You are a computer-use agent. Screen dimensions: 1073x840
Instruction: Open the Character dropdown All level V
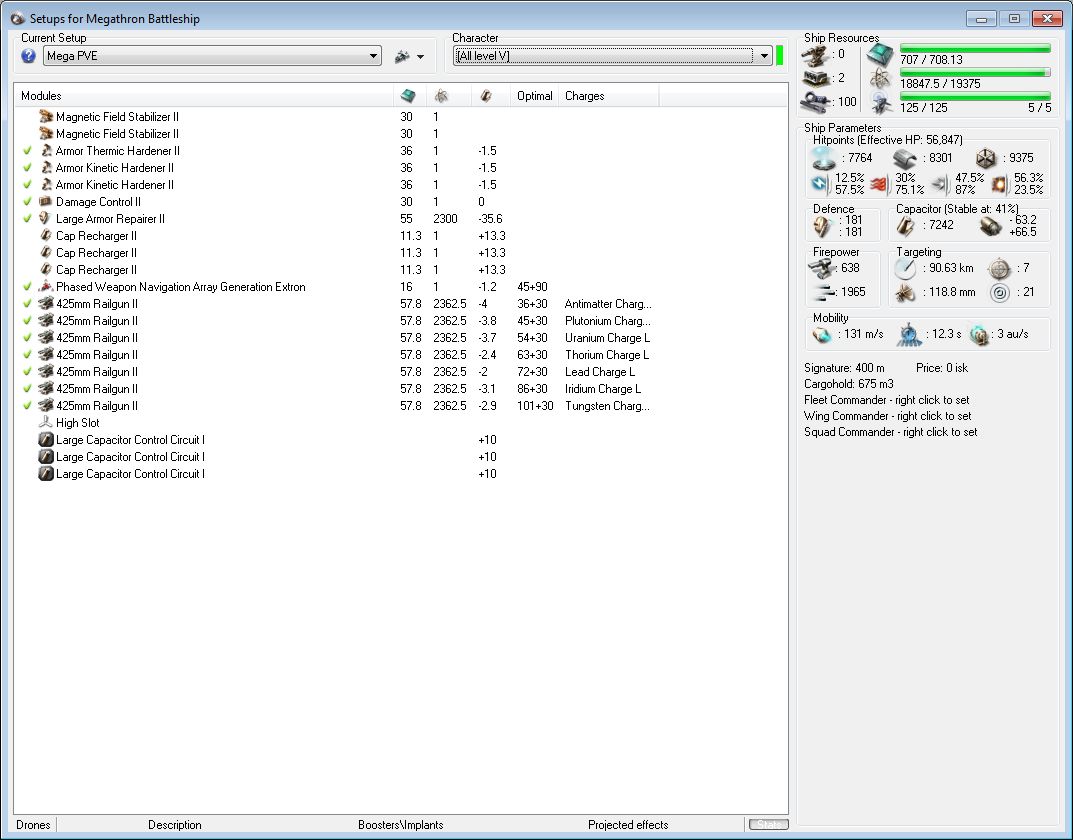point(613,56)
